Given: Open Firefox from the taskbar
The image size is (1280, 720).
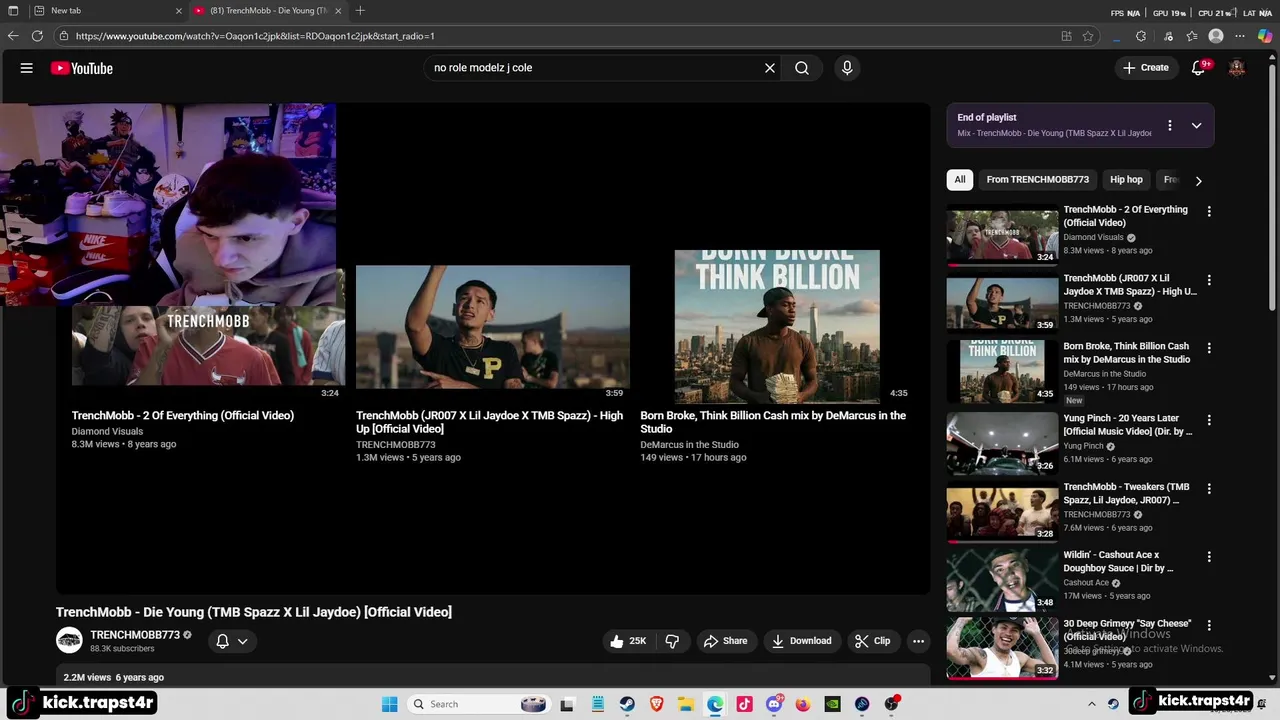Looking at the screenshot, I should pyautogui.click(x=803, y=704).
